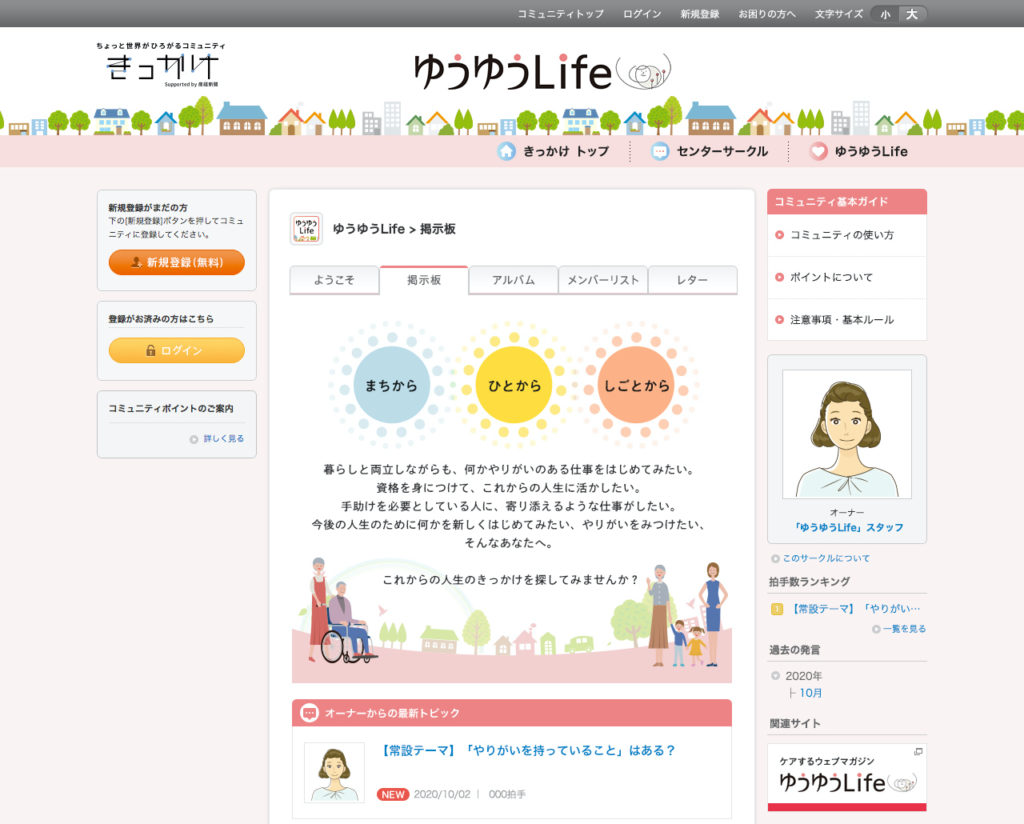Click the きっかけ logo at top left
This screenshot has width=1024, height=824.
161,65
